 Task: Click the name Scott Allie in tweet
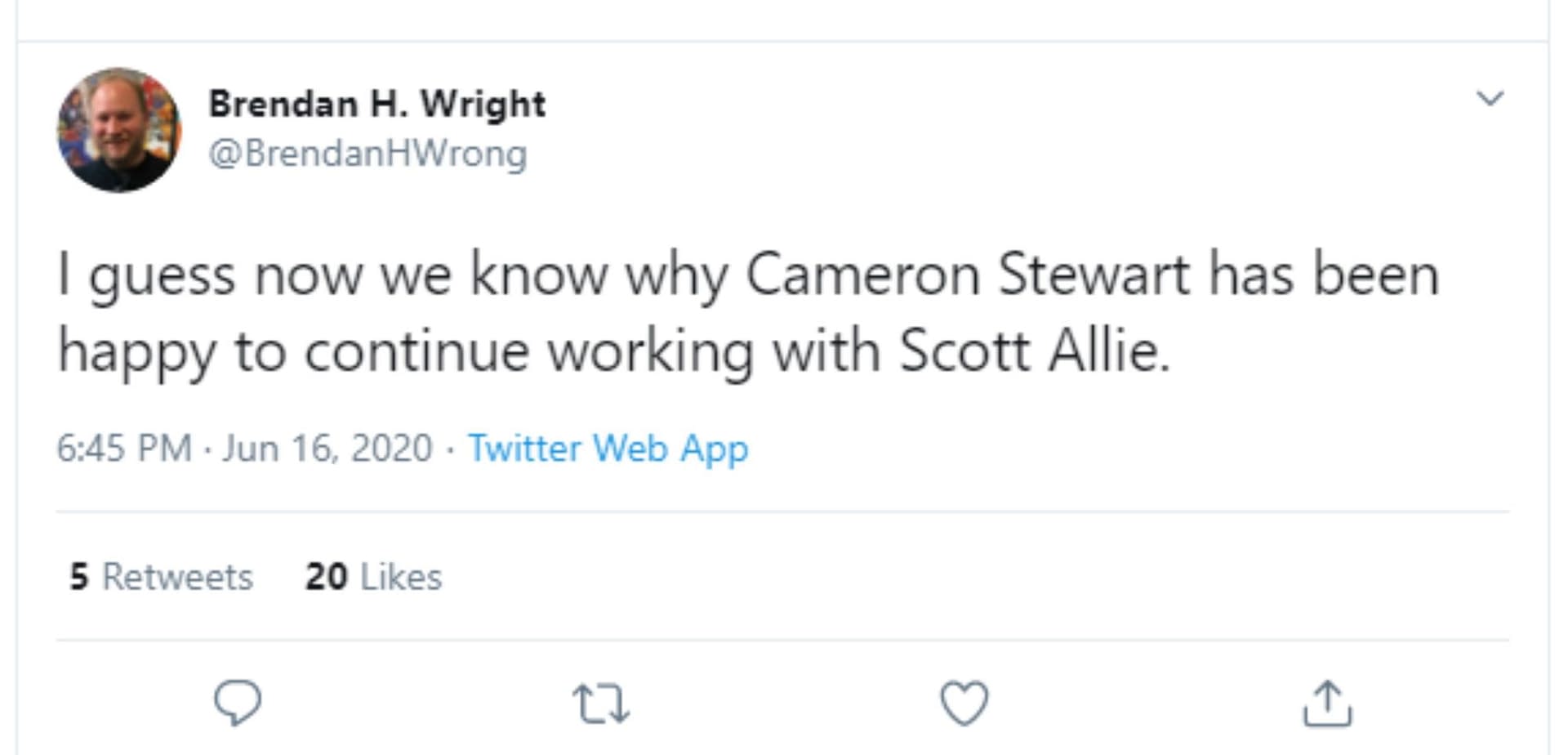point(1035,351)
